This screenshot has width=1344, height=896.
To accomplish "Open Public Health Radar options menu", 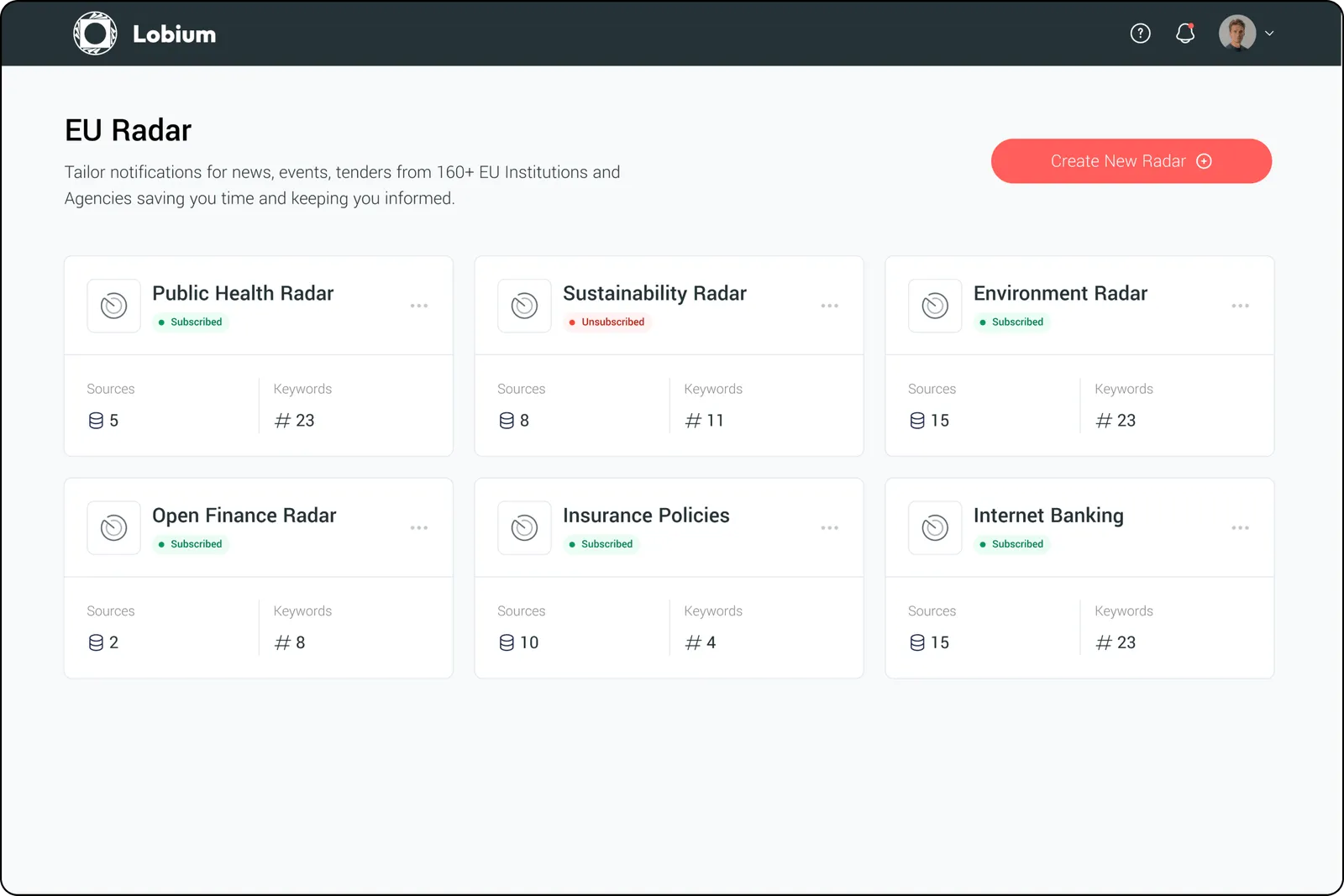I will [x=419, y=306].
